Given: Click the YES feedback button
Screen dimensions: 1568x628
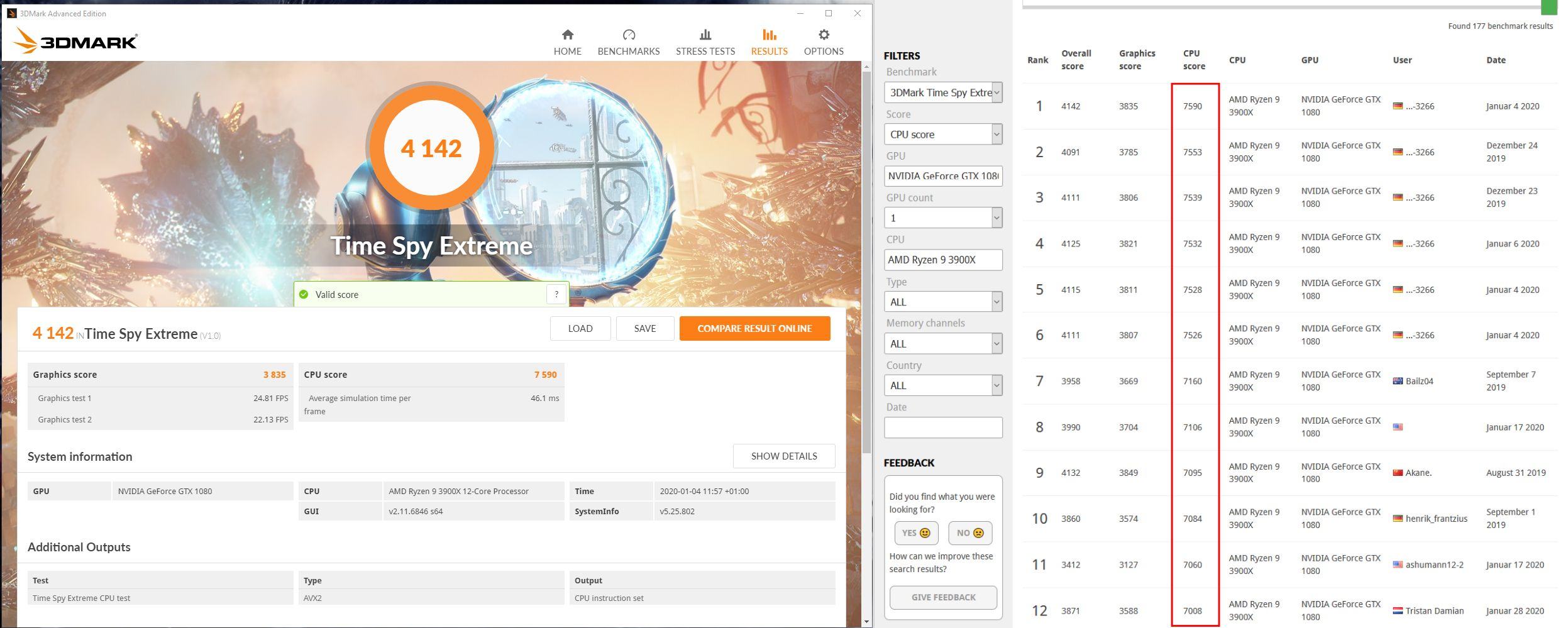Looking at the screenshot, I should click(x=916, y=533).
